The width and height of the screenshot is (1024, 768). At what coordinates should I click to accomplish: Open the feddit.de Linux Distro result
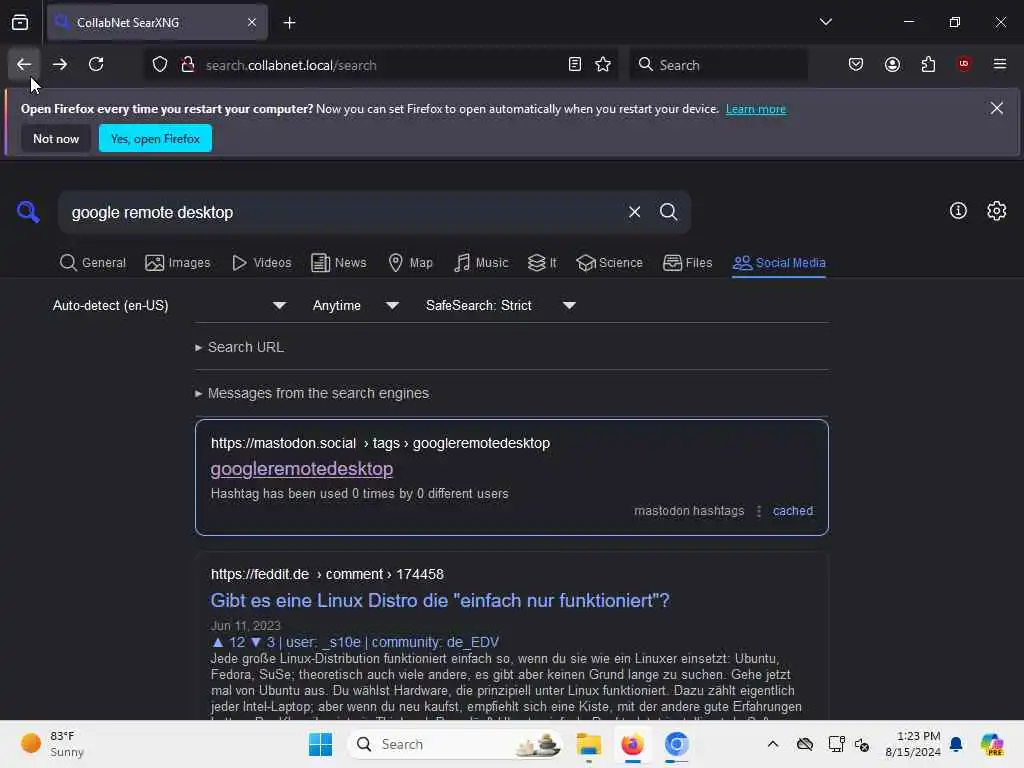coord(440,600)
